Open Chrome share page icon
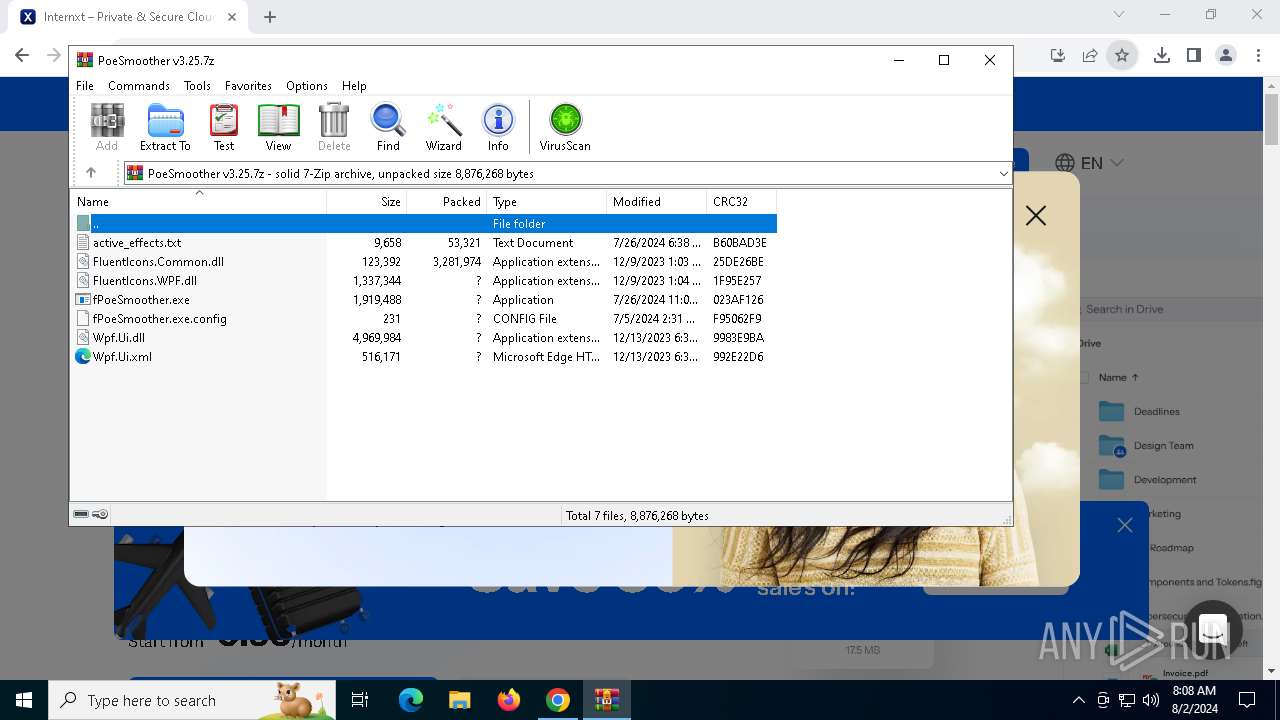Screen dimensions: 1280x720 [1090, 56]
